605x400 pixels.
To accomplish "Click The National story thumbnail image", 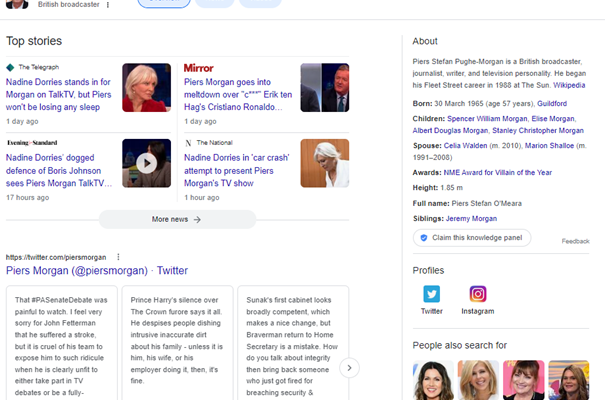I will 325,163.
